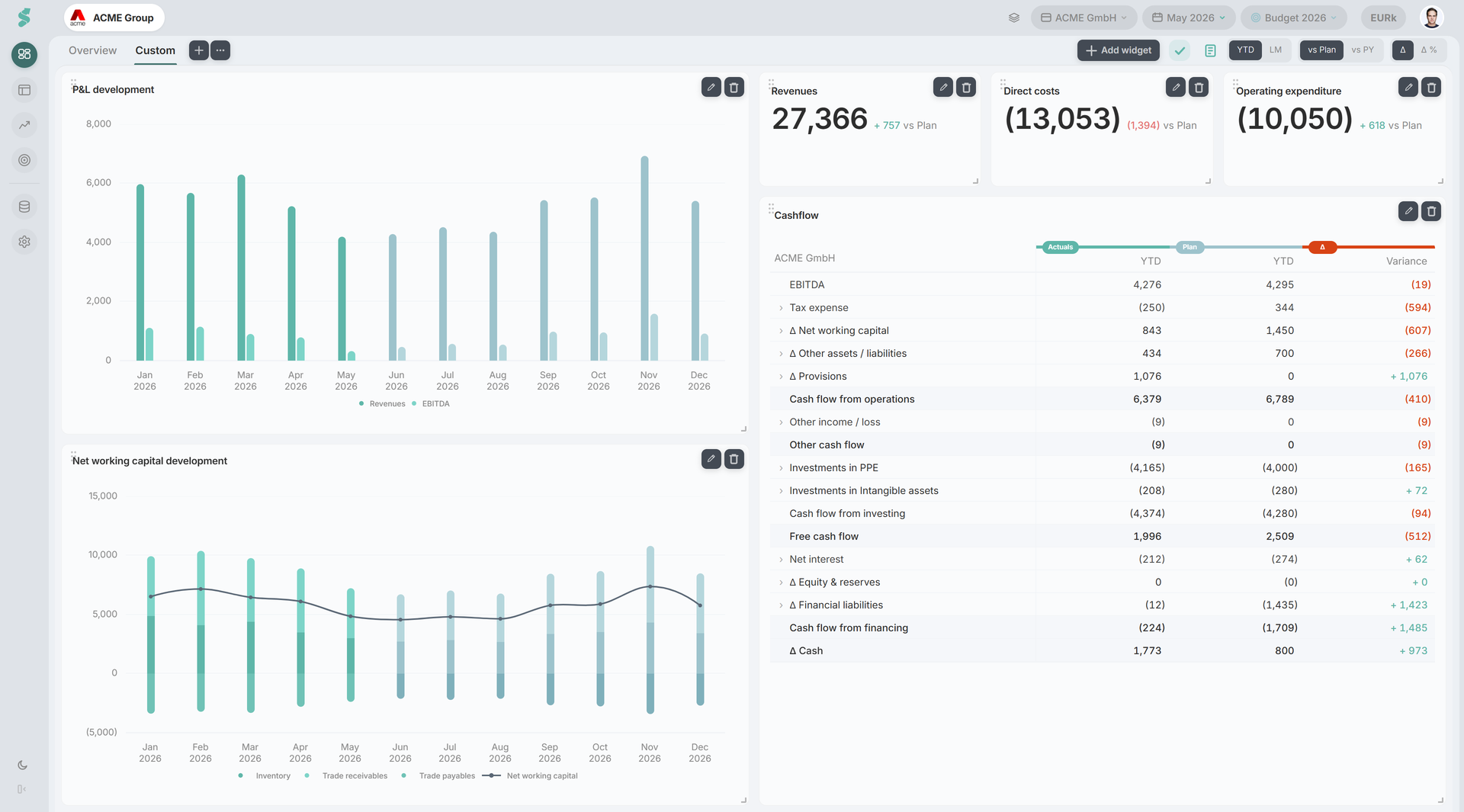Expand the Δ Net working capital row
Image resolution: width=1464 pixels, height=812 pixels.
tap(781, 331)
